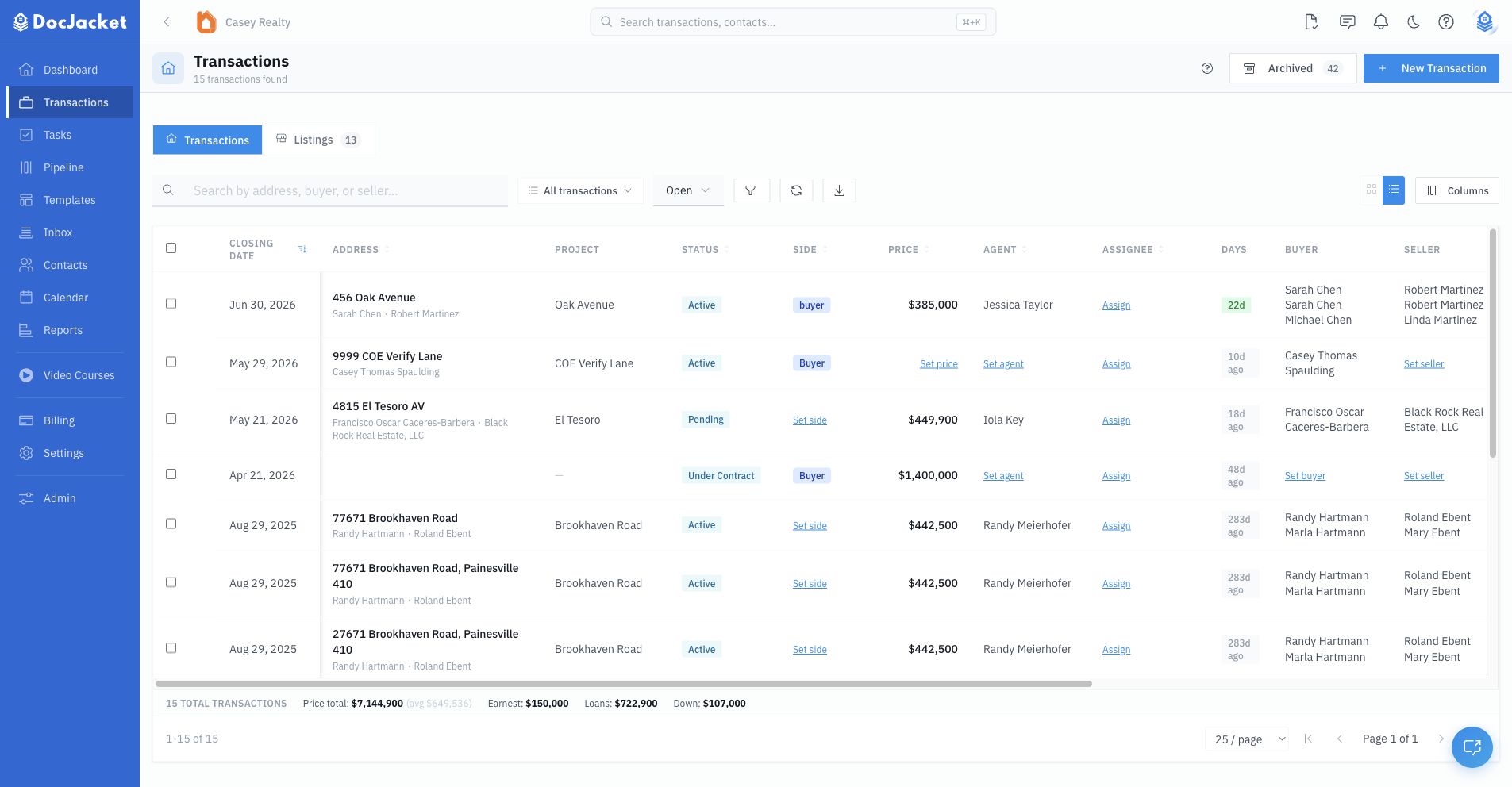Switch to list view
Viewport: 1512px width, 787px height.
pyautogui.click(x=1394, y=190)
